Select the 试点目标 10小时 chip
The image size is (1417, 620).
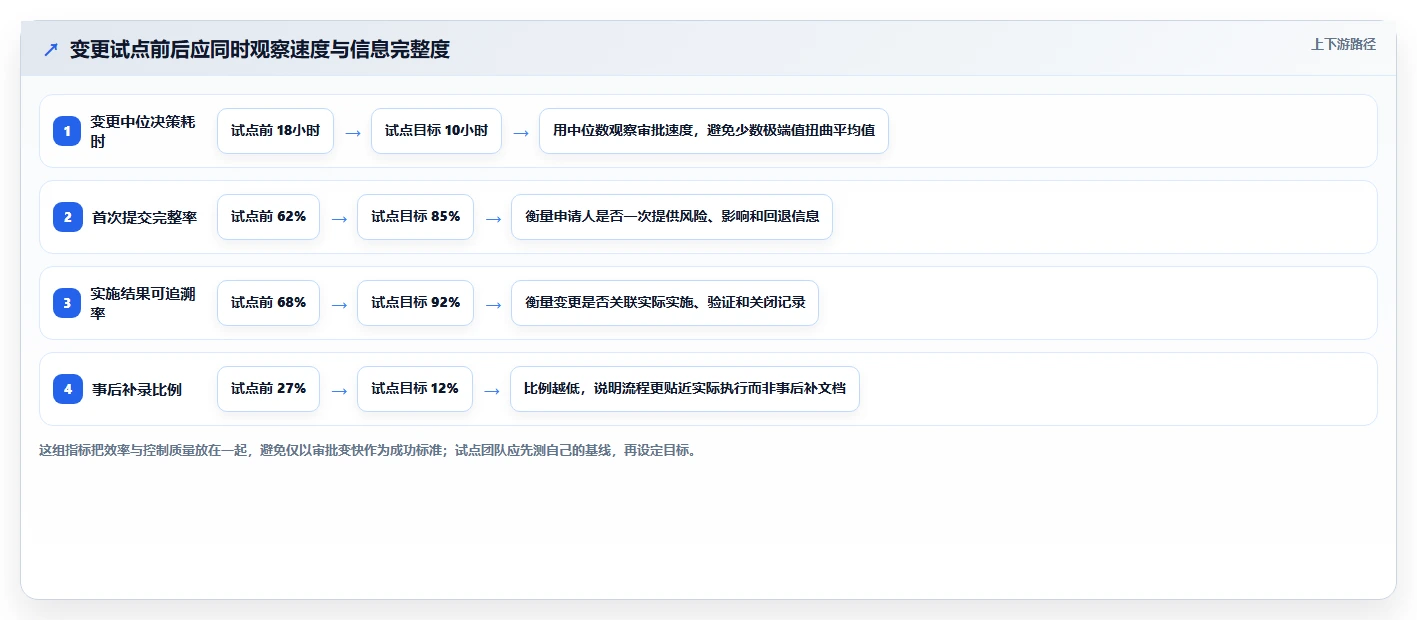[x=436, y=131]
